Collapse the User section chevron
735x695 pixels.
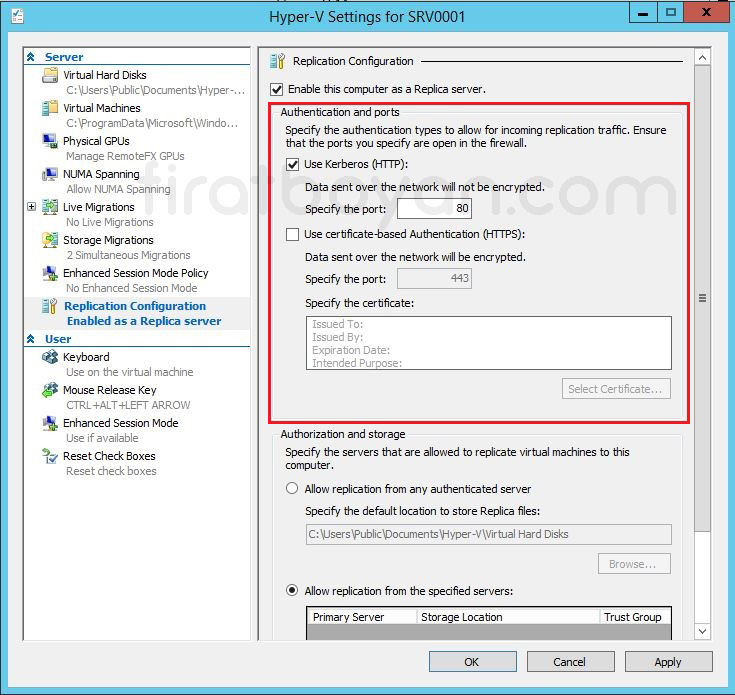coord(31,339)
